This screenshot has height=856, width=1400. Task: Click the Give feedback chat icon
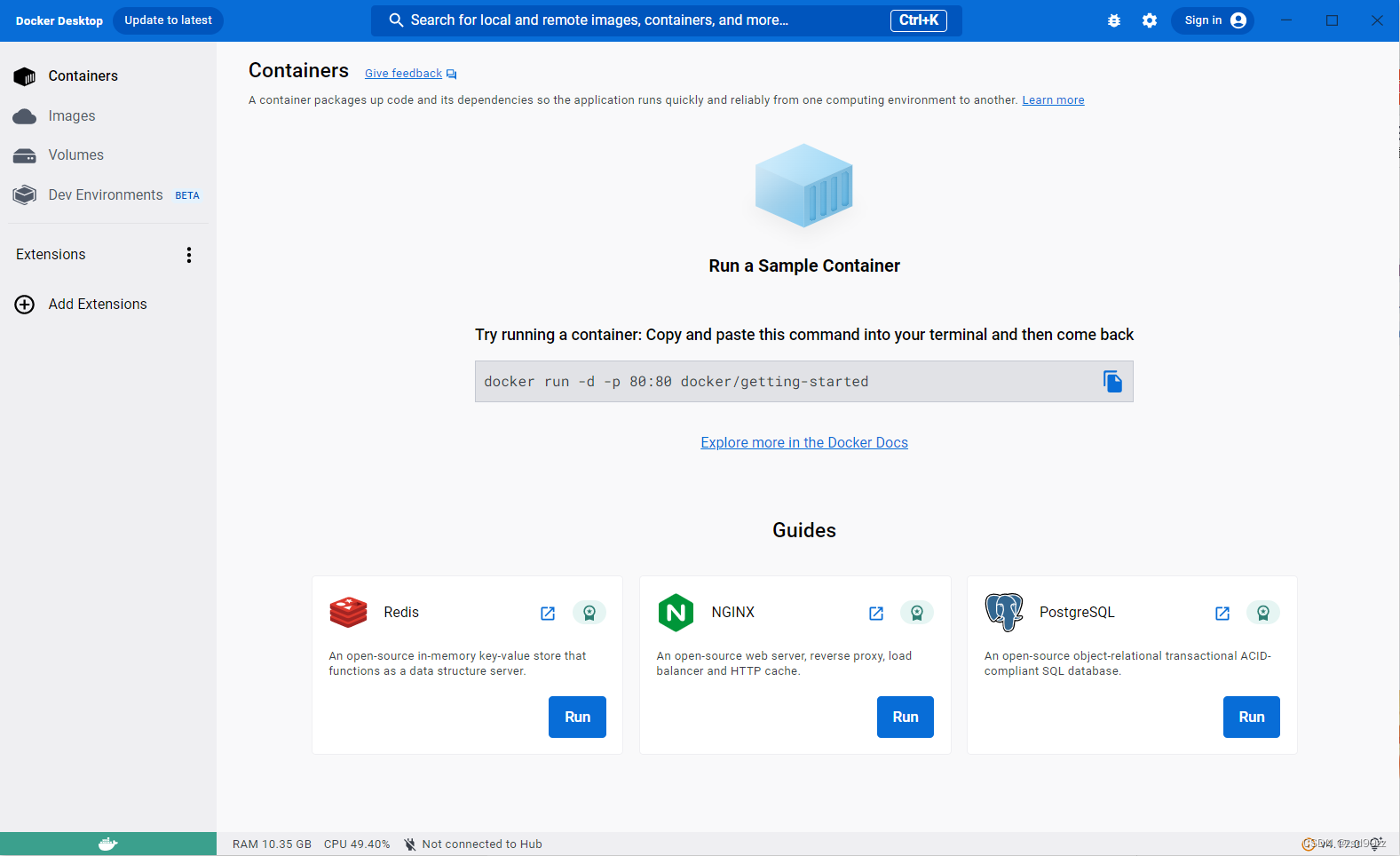[x=452, y=75]
